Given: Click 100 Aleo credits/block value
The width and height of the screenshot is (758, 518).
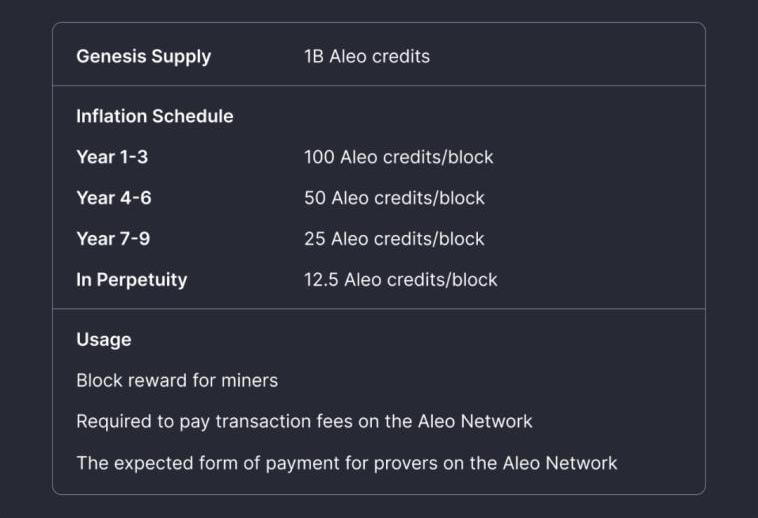Looking at the screenshot, I should point(399,158).
